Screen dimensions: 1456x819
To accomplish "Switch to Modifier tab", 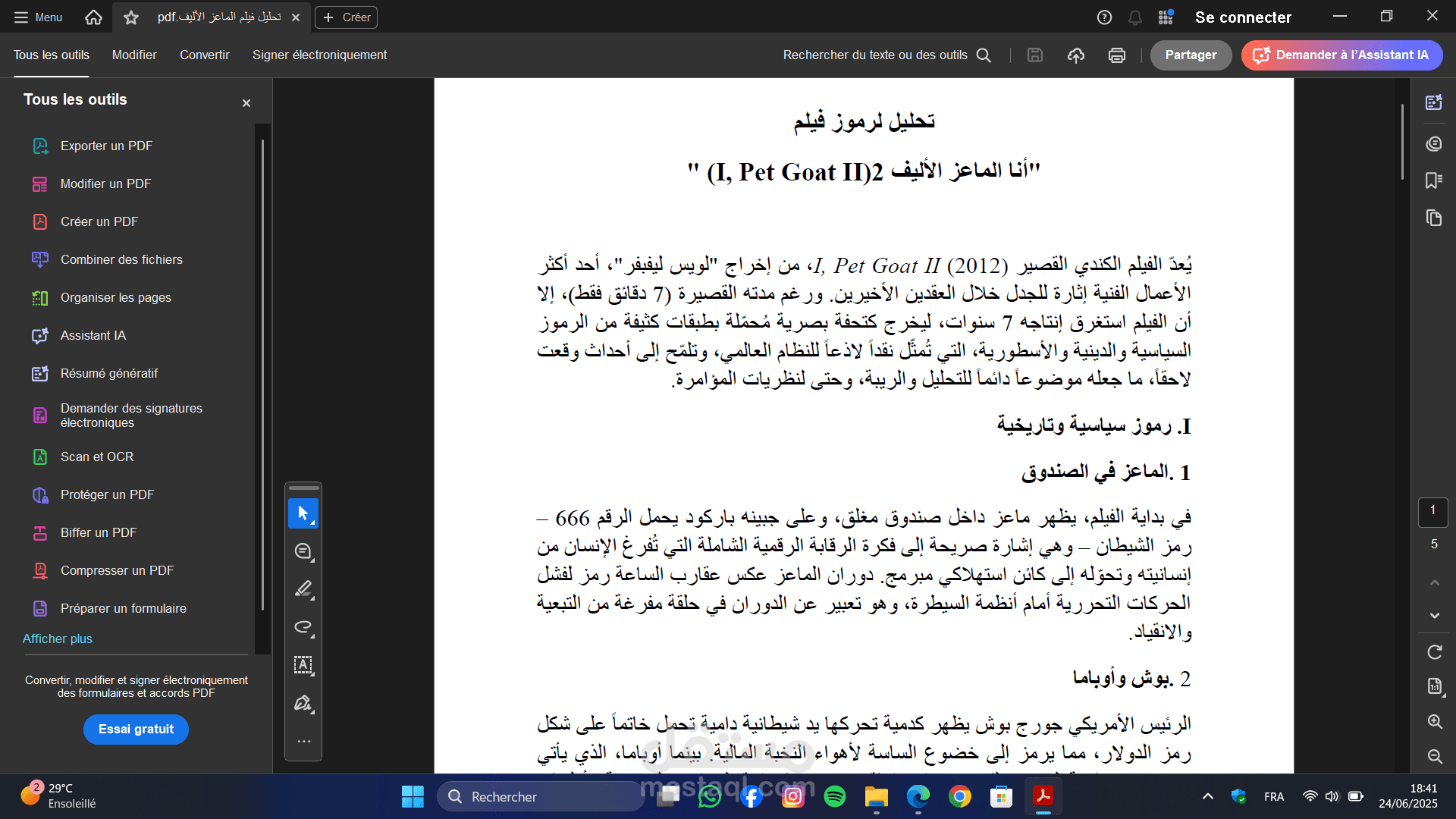I will [x=134, y=55].
